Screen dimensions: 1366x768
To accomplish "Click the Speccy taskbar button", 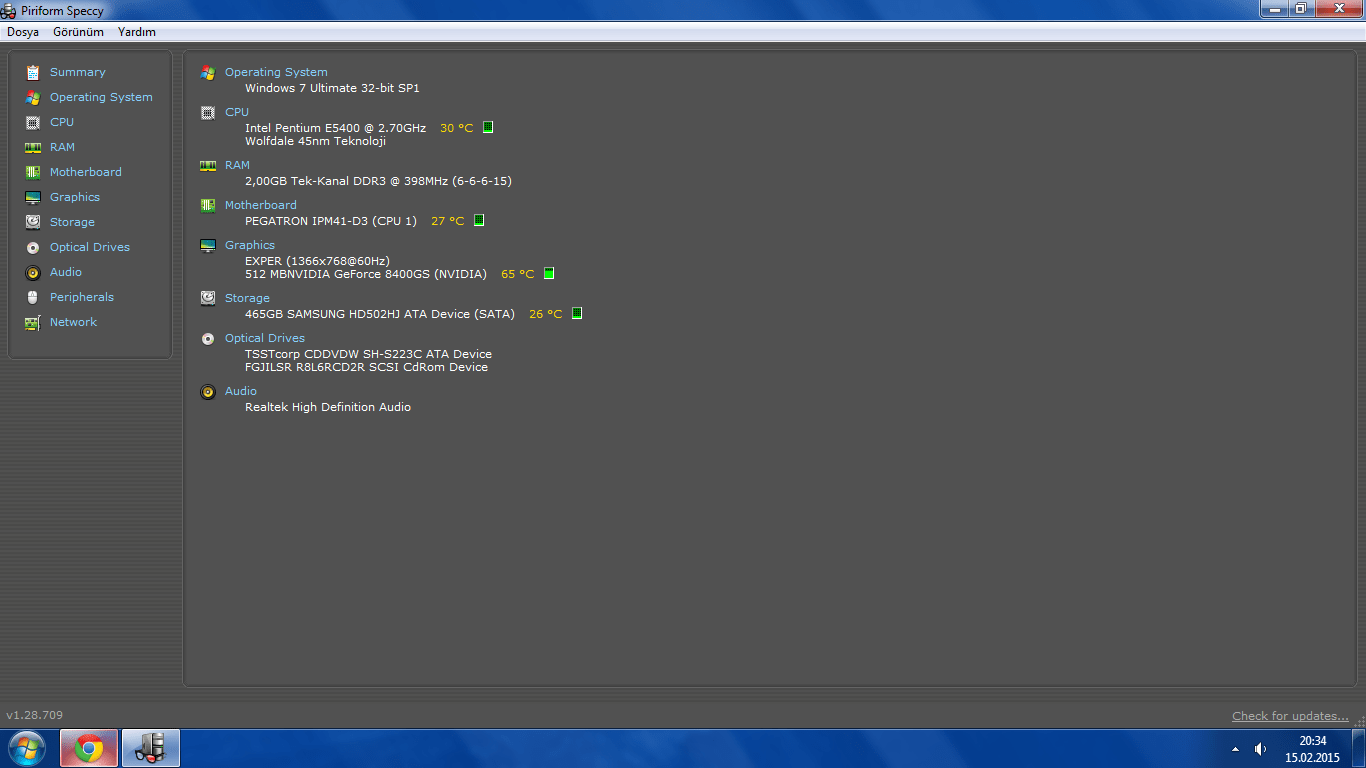I will click(151, 748).
